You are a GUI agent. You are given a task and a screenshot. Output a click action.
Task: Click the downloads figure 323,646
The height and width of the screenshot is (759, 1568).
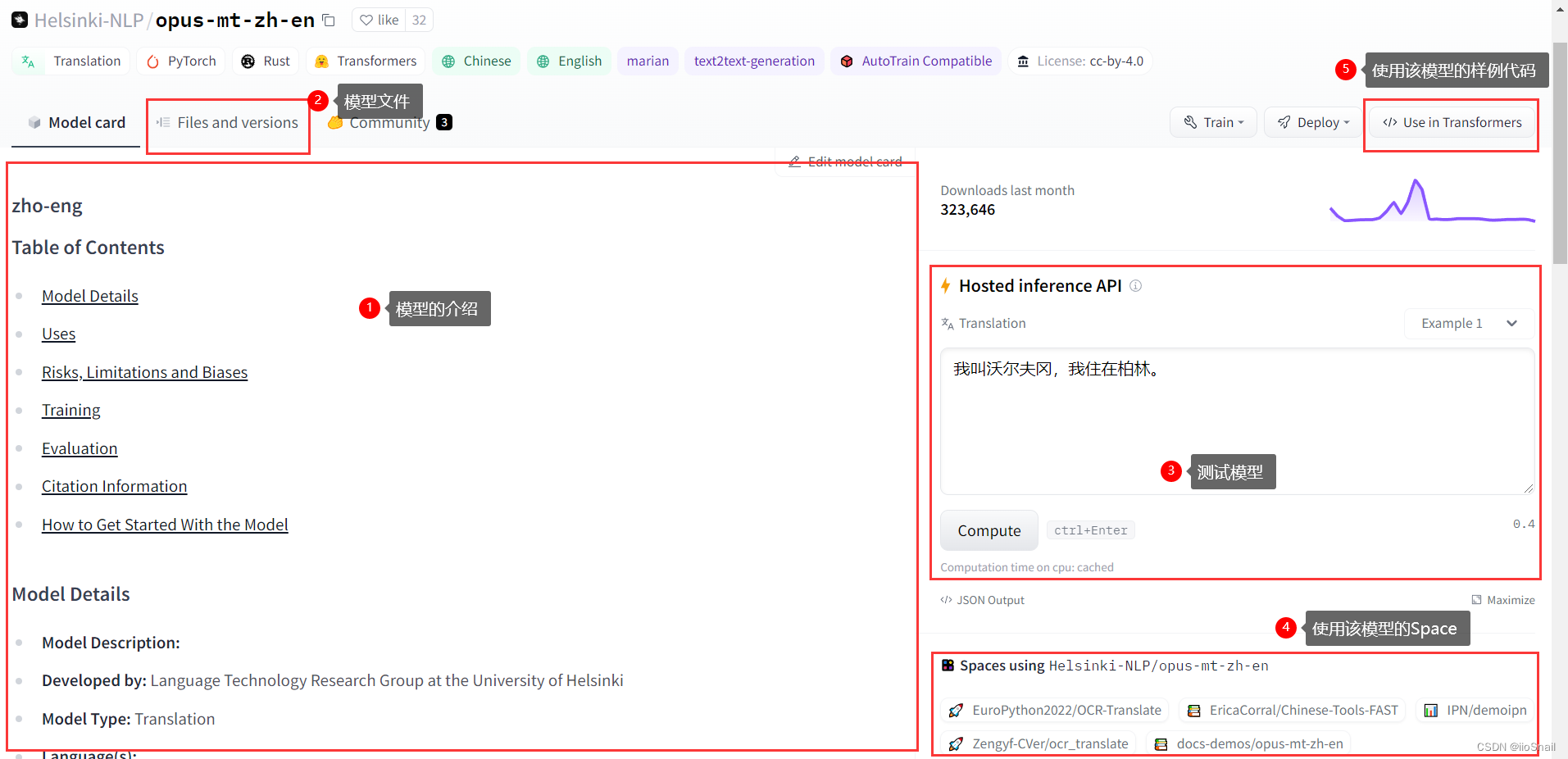967,210
